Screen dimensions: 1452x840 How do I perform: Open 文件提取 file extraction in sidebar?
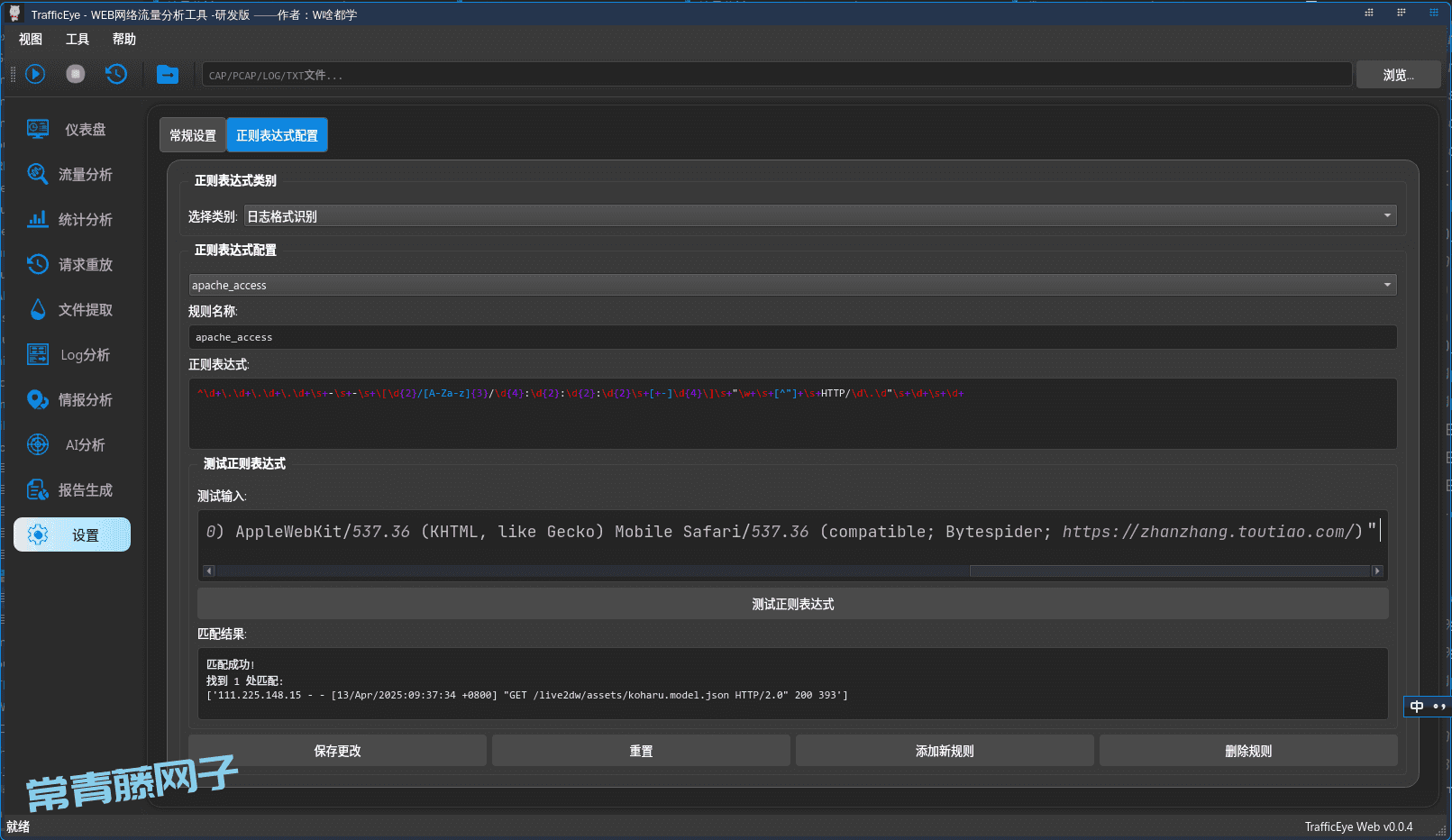pyautogui.click(x=72, y=310)
